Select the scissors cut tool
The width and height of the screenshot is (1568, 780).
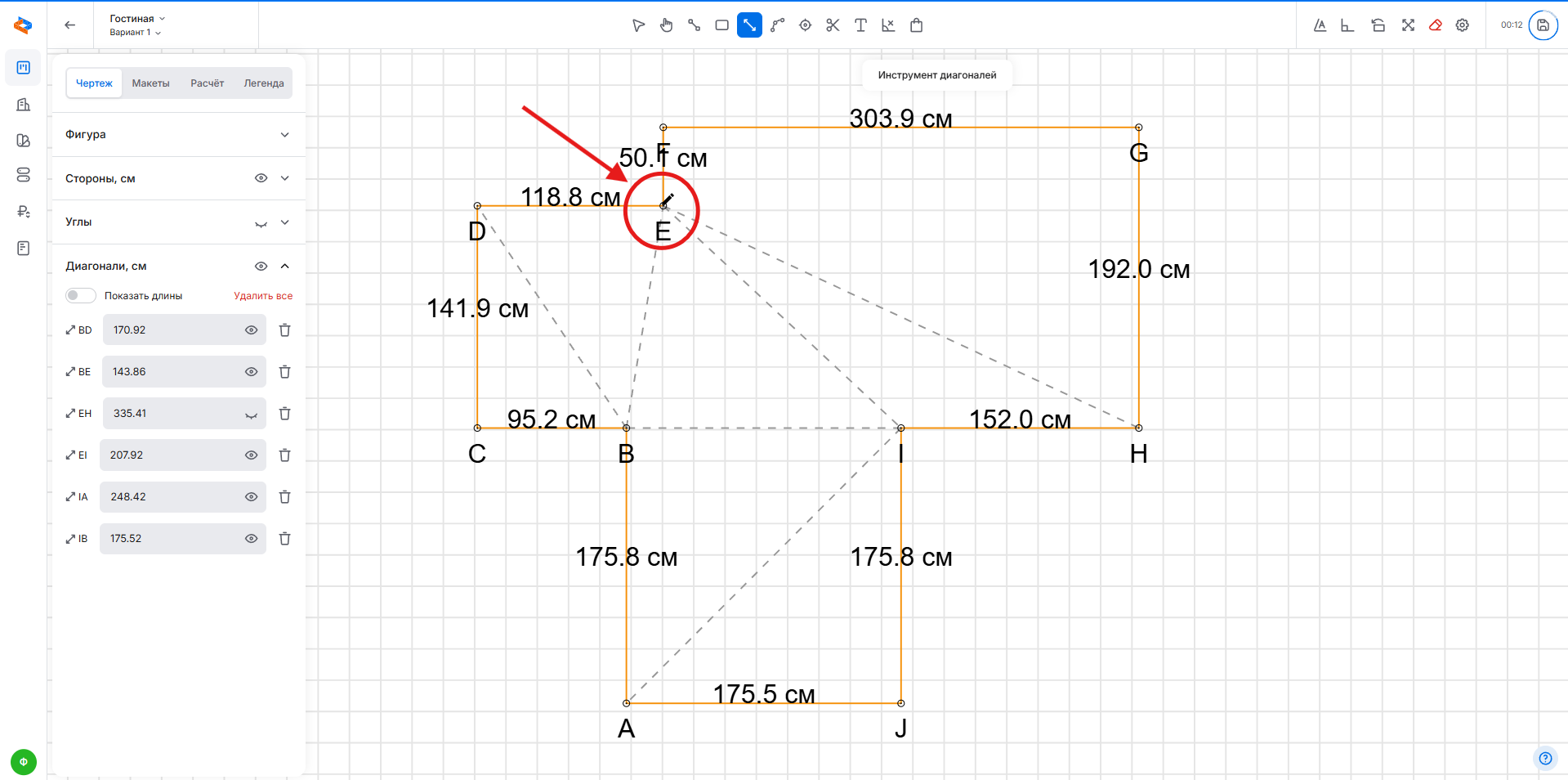pos(833,25)
